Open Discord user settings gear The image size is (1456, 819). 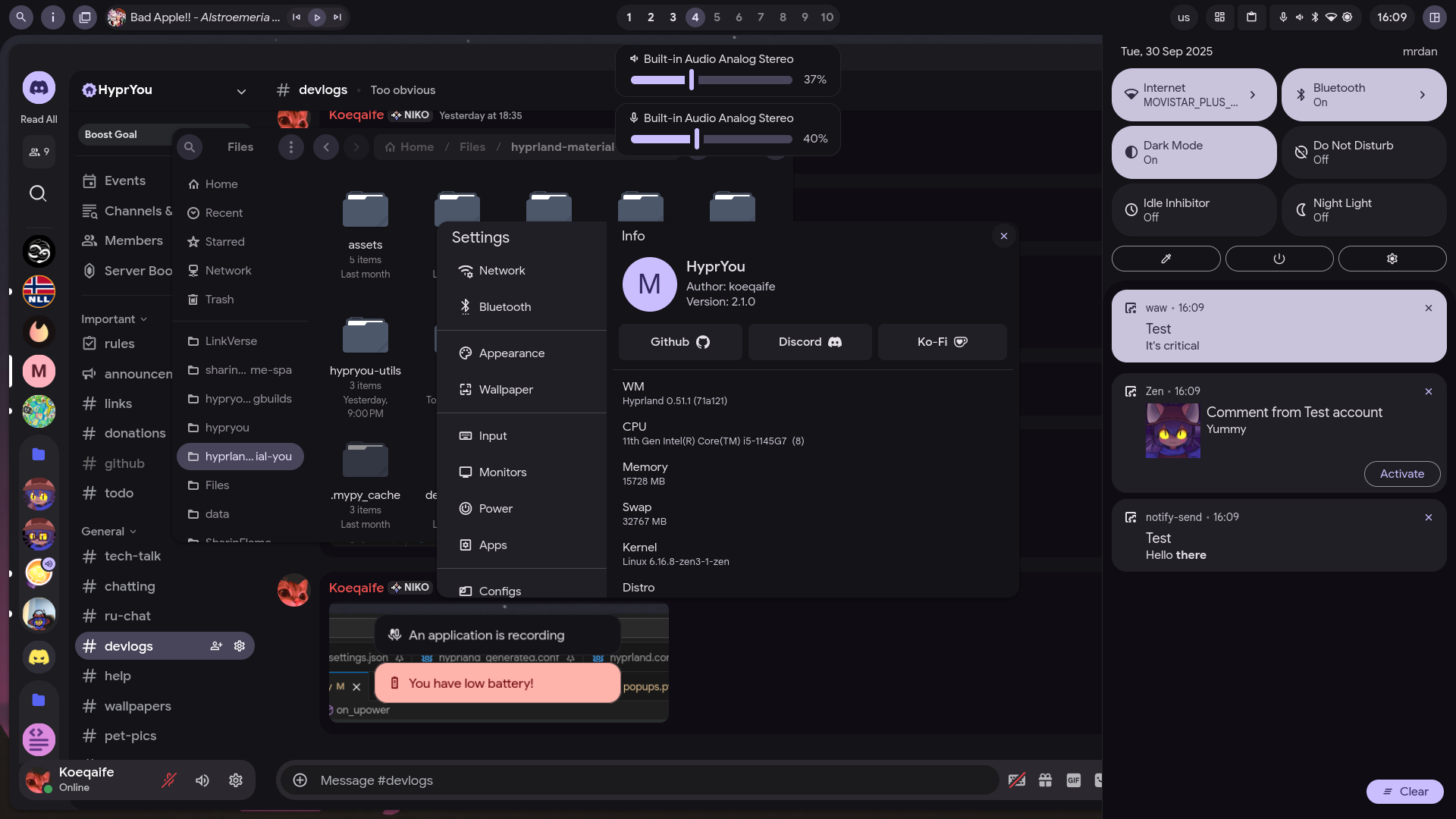pyautogui.click(x=236, y=780)
